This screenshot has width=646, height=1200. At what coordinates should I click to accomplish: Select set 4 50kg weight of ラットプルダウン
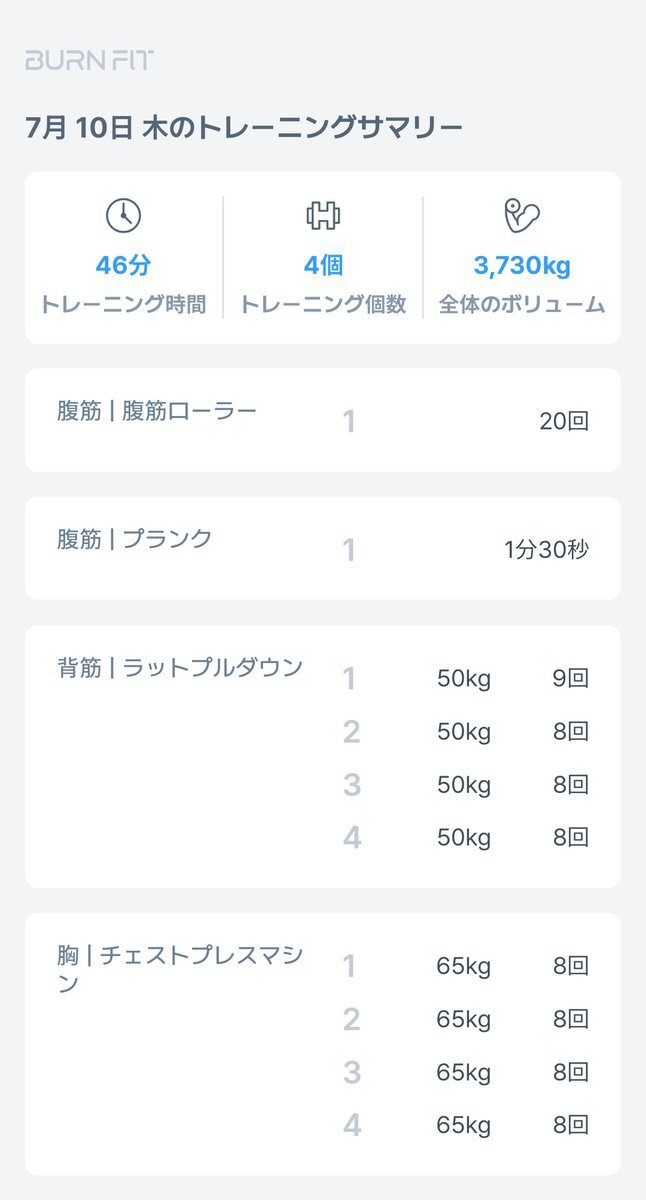464,837
